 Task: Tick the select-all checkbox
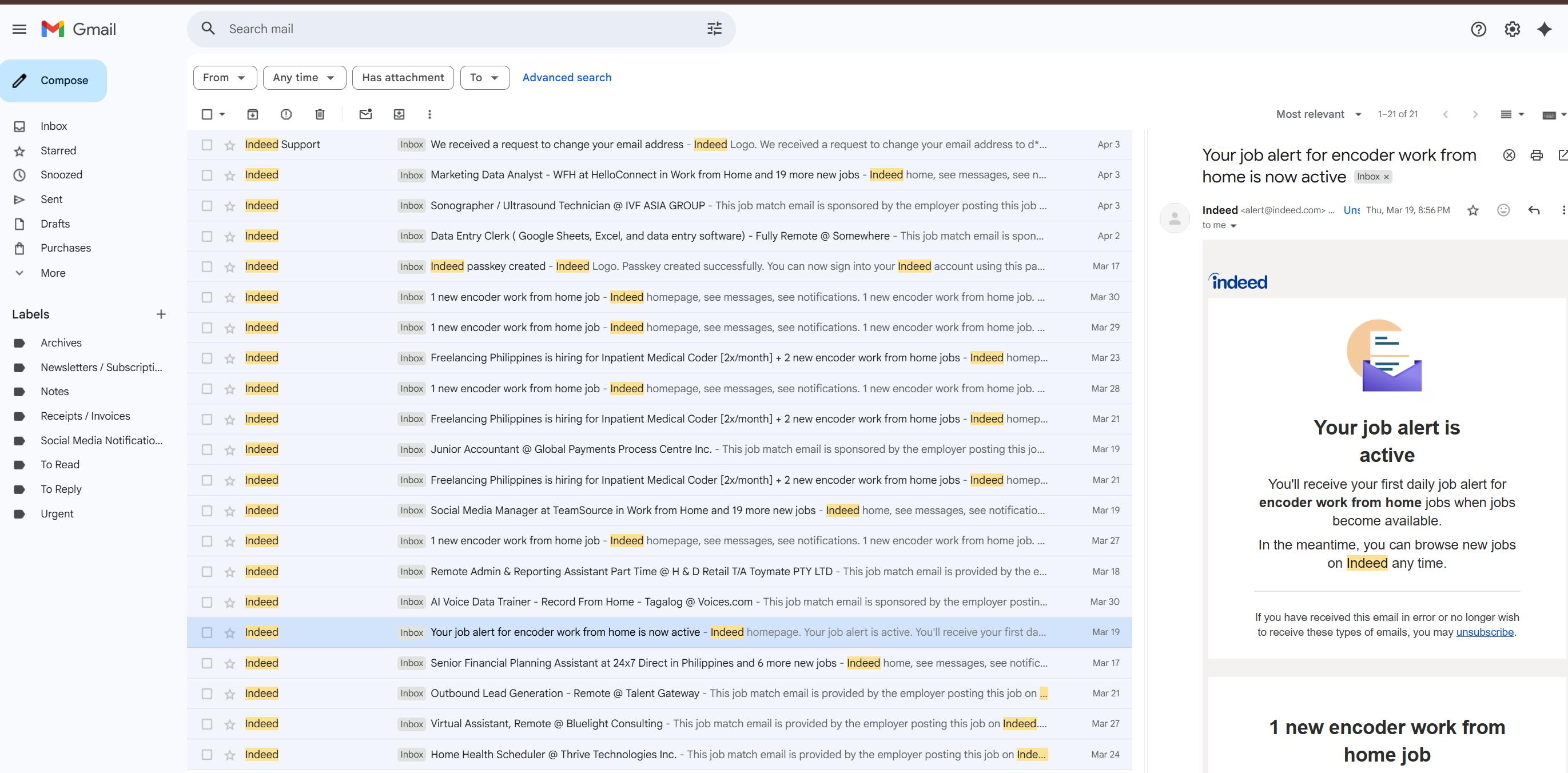pos(207,114)
